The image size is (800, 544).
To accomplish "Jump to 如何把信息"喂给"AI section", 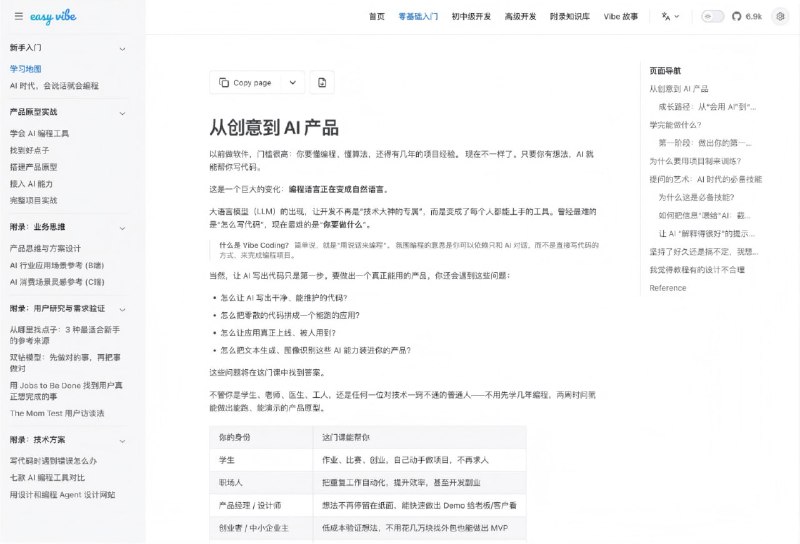I will [704, 215].
